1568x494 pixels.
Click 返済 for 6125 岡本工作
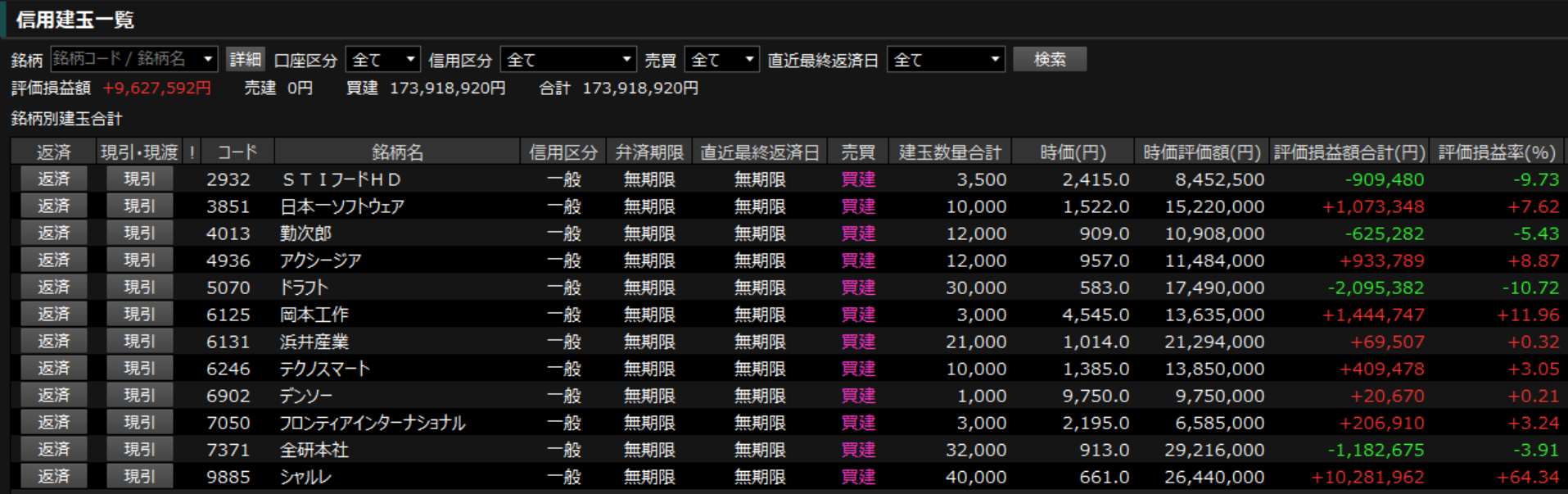54,314
